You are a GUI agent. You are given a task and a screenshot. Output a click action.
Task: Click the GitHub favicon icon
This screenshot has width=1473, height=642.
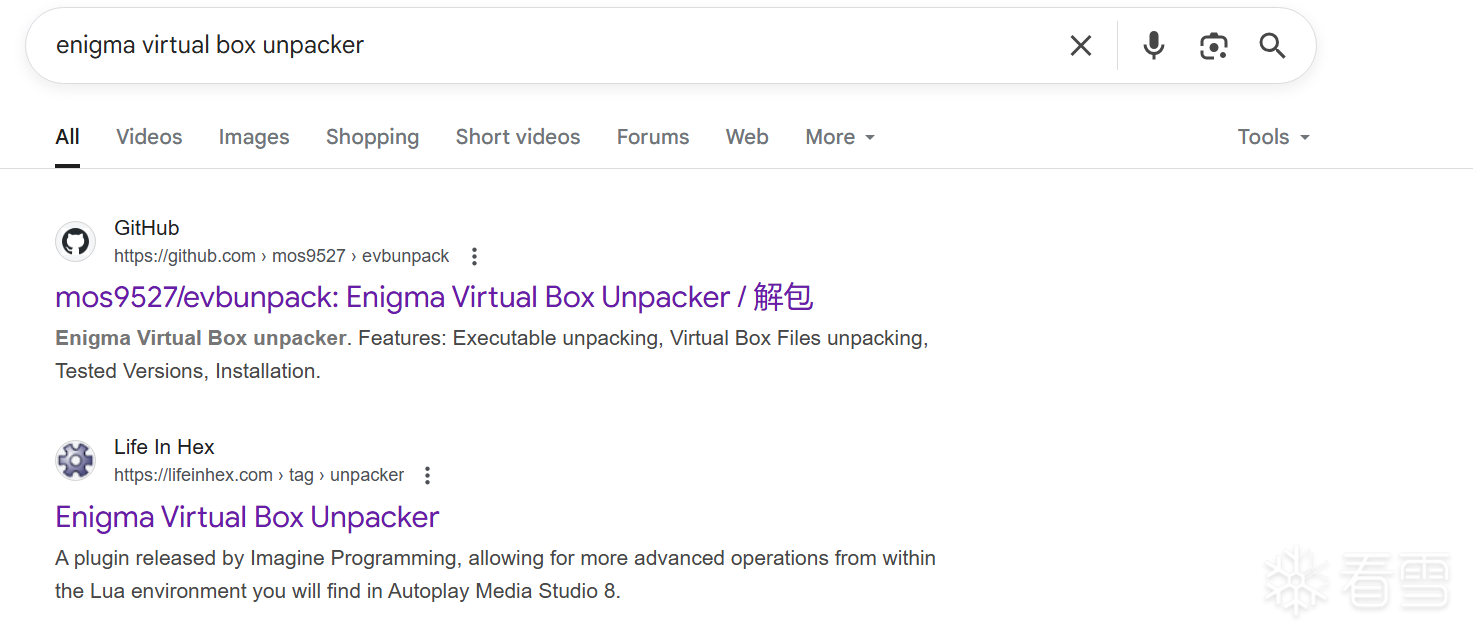click(75, 241)
